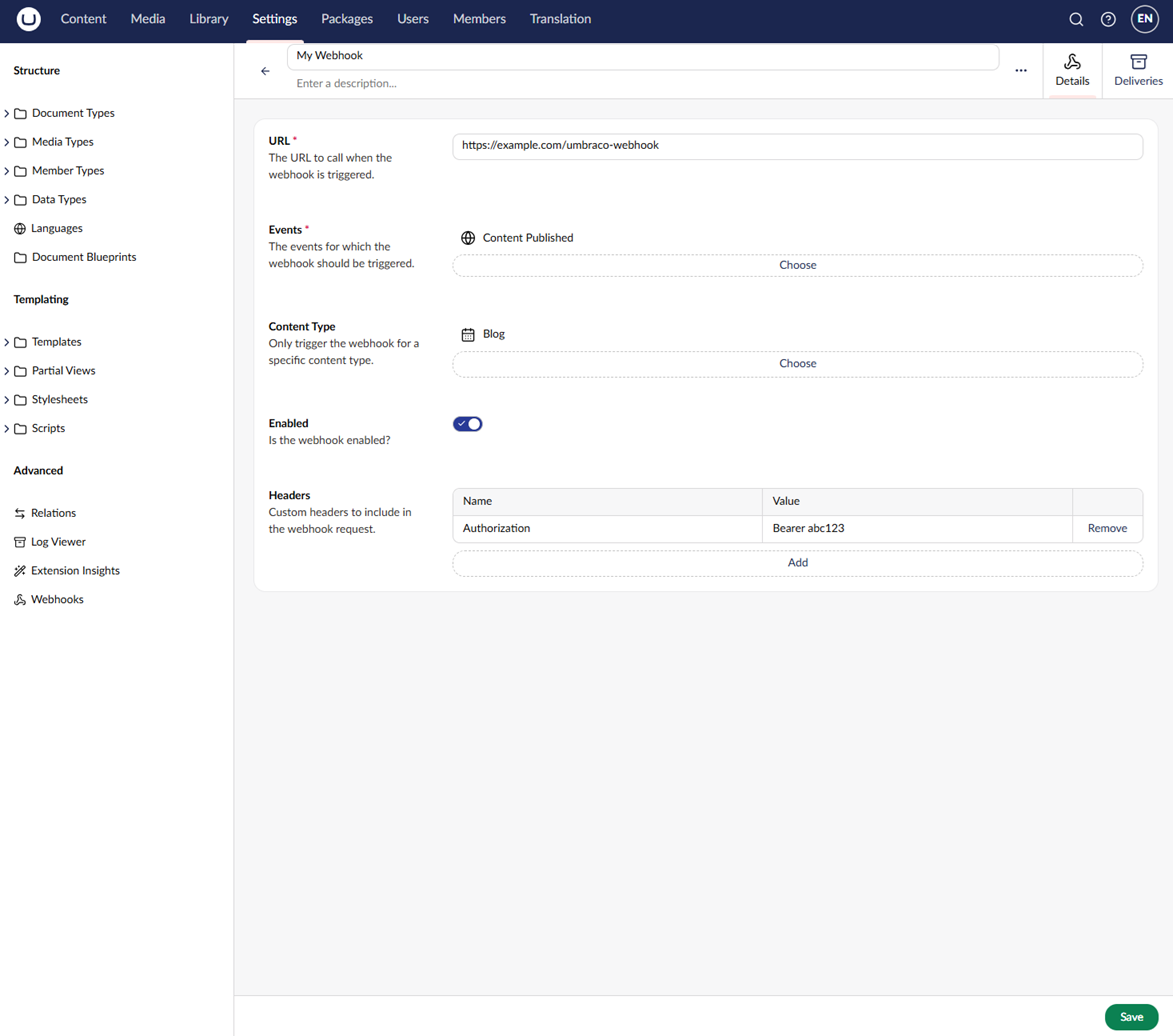The image size is (1173, 1036).
Task: Expand the Templates tree node
Action: click(7, 343)
